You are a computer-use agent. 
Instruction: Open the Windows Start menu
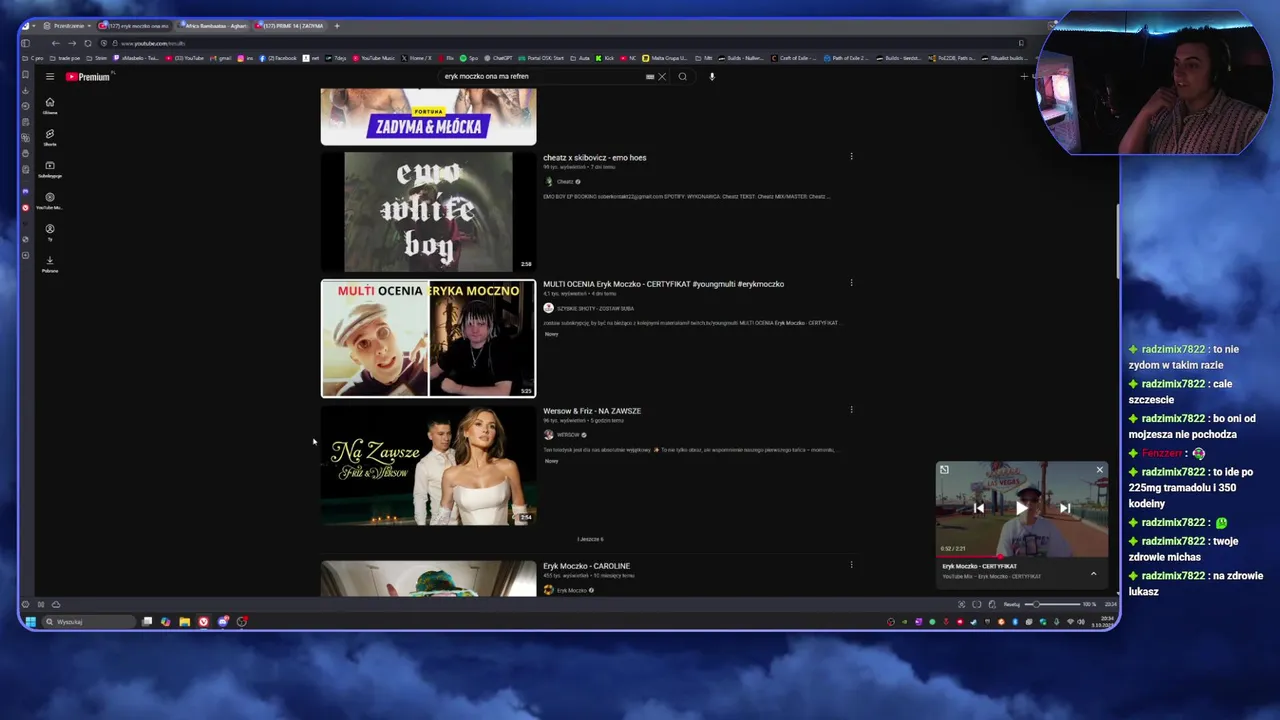(30, 622)
